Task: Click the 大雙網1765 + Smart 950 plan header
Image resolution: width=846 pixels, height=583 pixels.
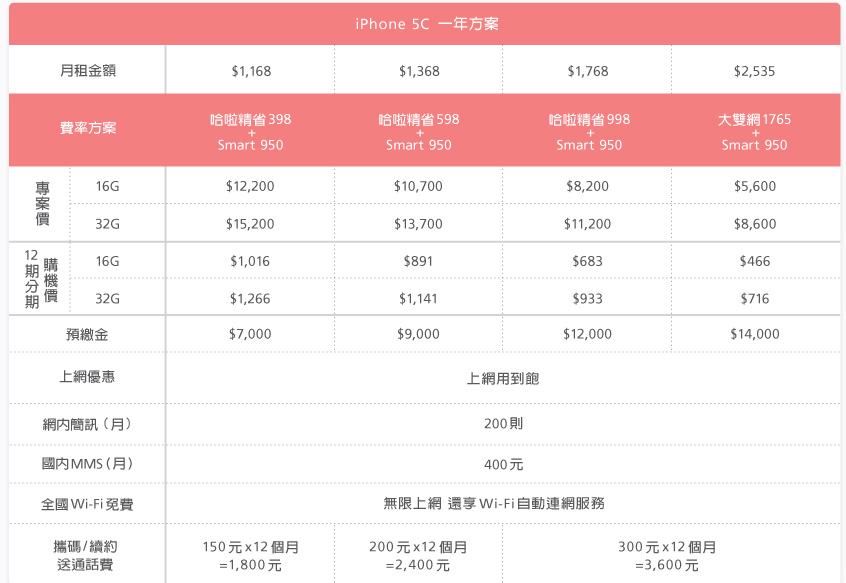Action: click(754, 132)
